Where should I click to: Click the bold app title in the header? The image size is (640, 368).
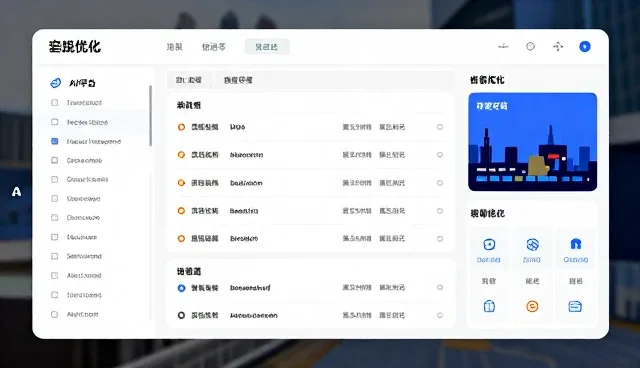click(75, 47)
